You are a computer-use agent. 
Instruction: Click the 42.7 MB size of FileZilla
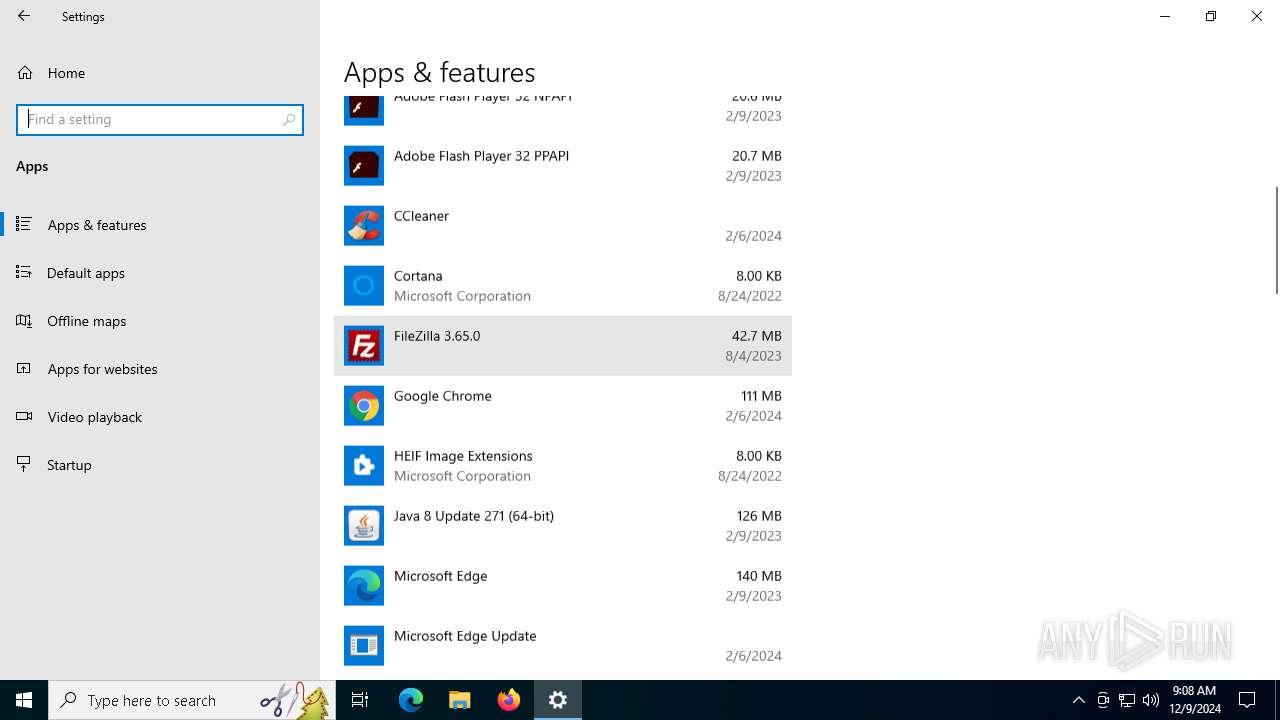click(x=756, y=336)
